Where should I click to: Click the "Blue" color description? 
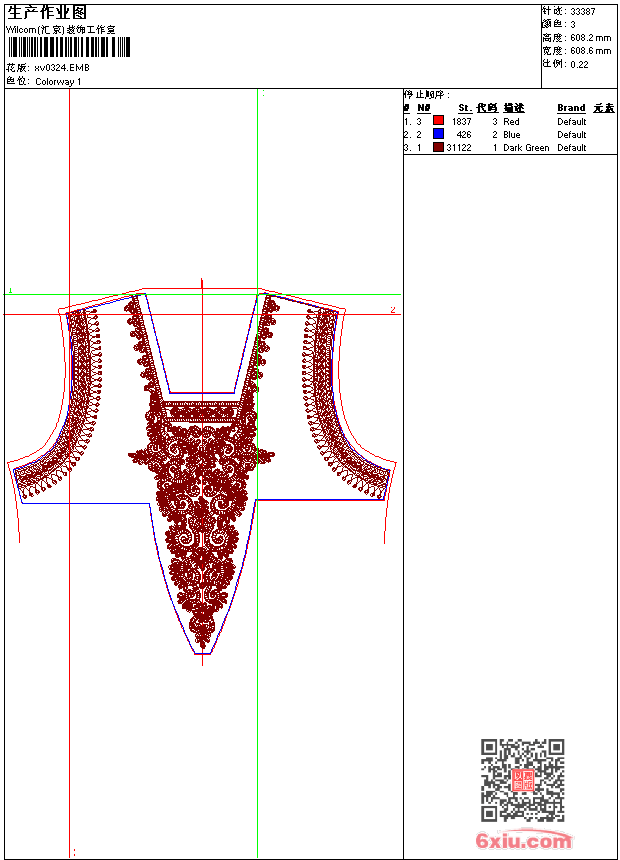point(512,135)
